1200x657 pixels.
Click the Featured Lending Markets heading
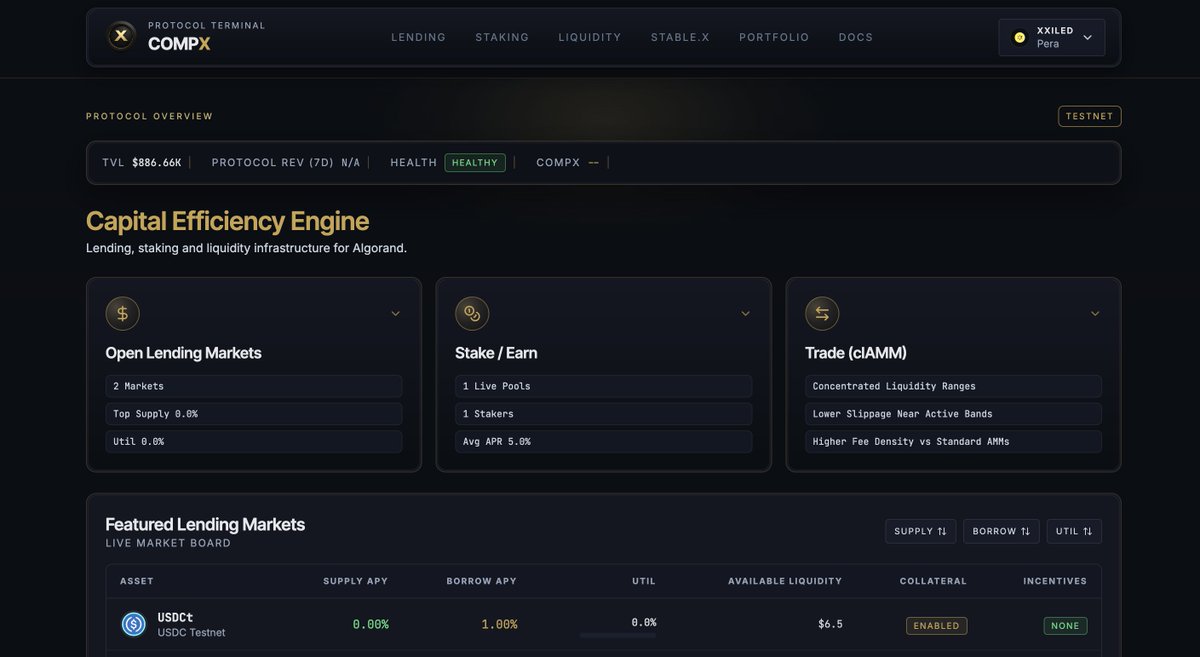point(205,524)
